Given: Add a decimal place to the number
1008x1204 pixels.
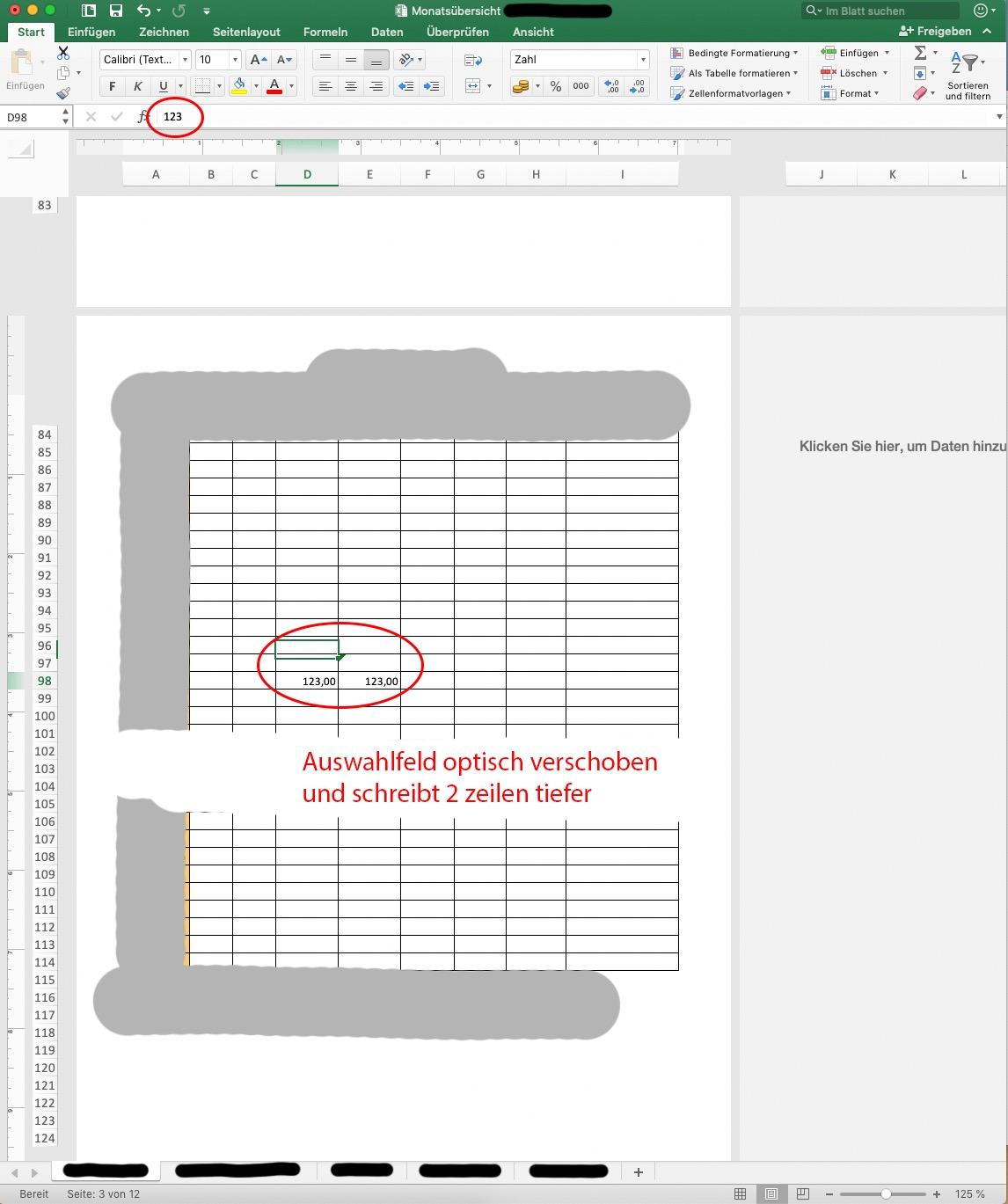Looking at the screenshot, I should tap(612, 86).
